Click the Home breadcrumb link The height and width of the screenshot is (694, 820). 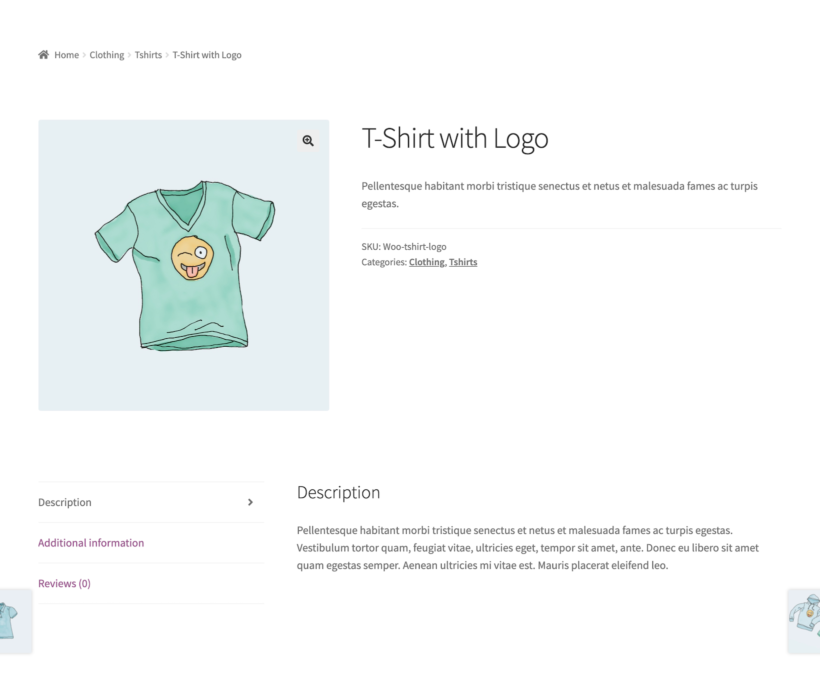click(66, 55)
